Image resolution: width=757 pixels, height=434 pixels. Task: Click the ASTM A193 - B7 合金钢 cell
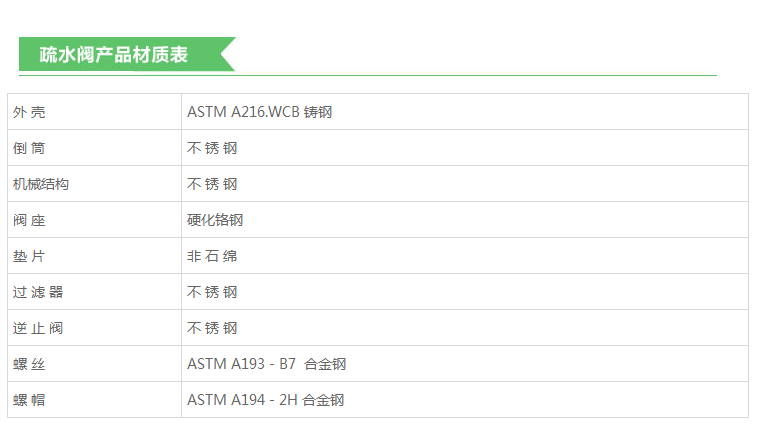(266, 364)
